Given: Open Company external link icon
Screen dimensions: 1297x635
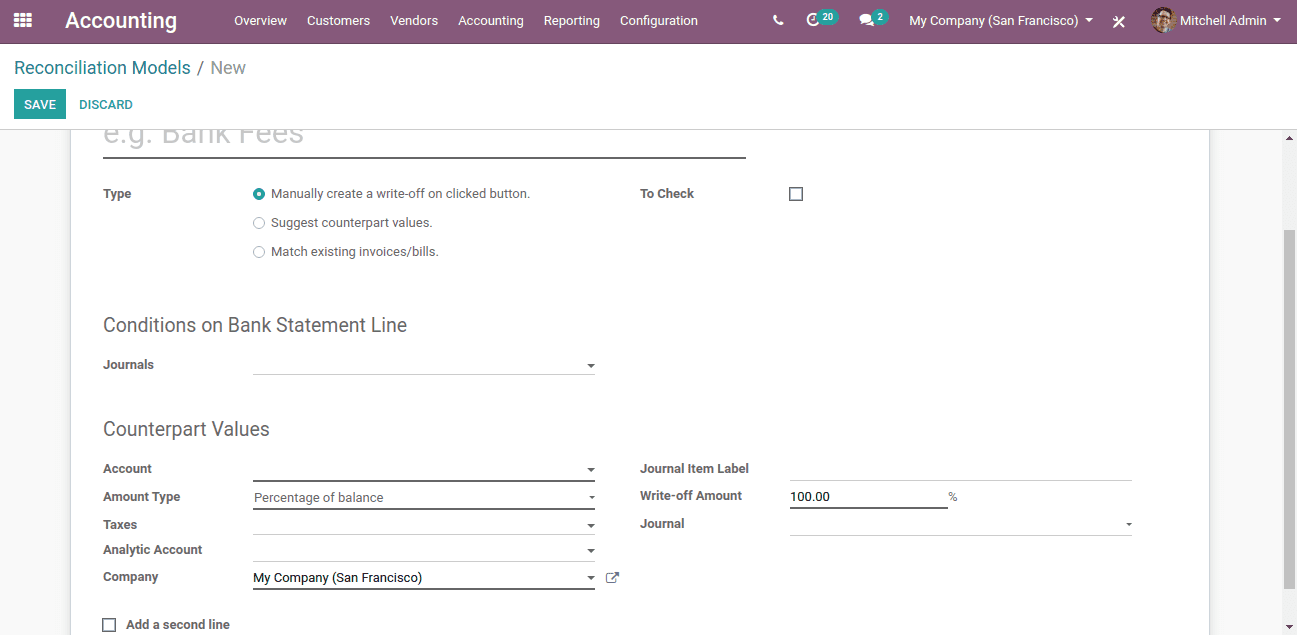Looking at the screenshot, I should (612, 577).
